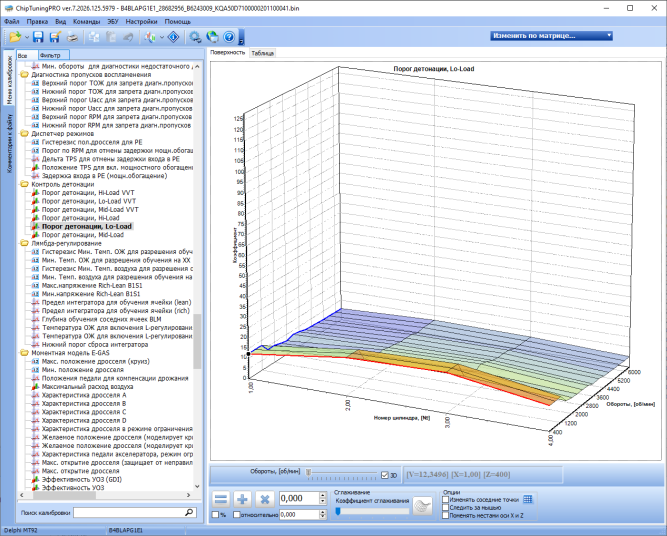667x536 pixels.
Task: Click chart icon beside 'Порог детонации, Lo-Load VVT'
Action: [x=35, y=201]
